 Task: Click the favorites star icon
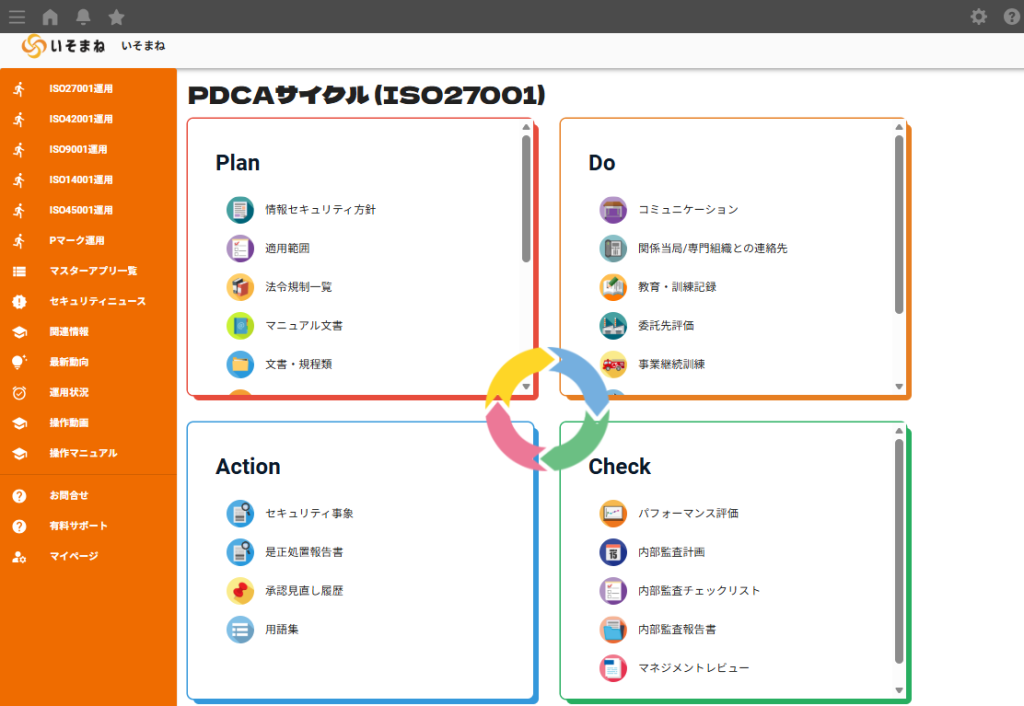point(116,16)
